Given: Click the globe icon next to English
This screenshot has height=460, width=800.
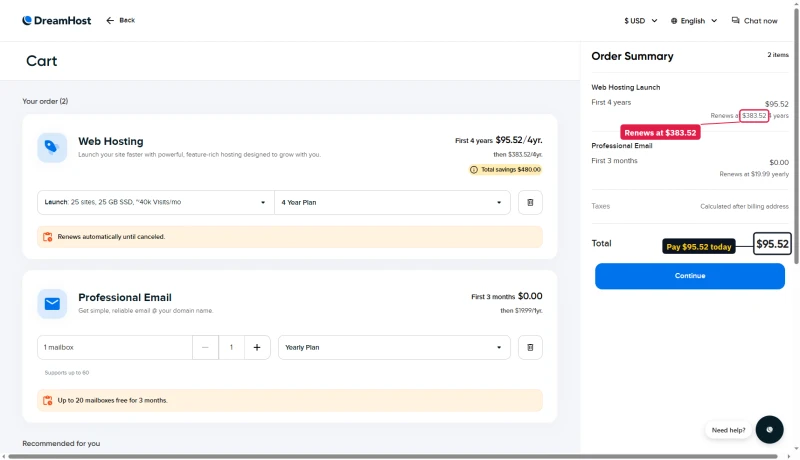Looking at the screenshot, I should click(674, 21).
